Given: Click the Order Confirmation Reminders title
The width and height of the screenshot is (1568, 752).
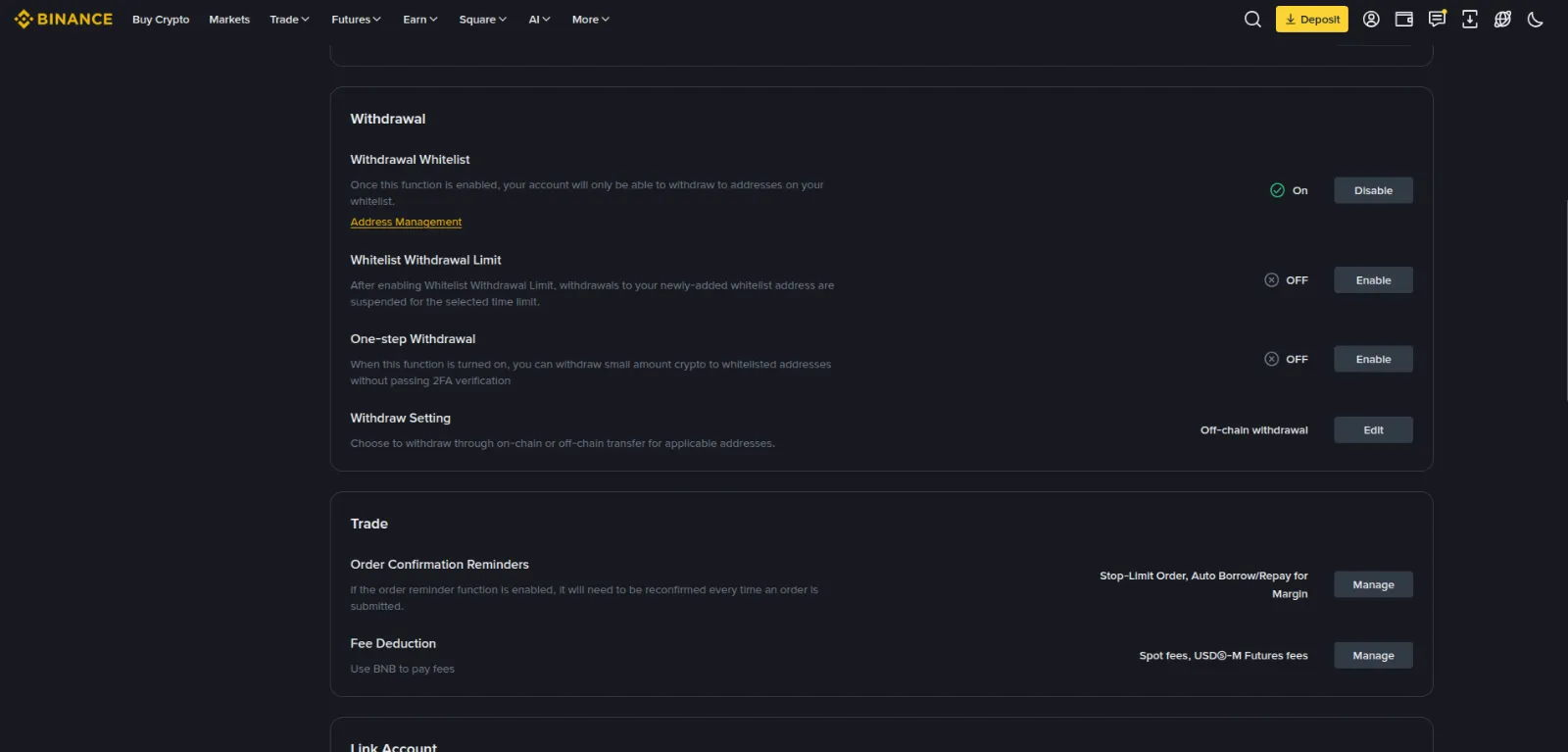Looking at the screenshot, I should click(439, 565).
